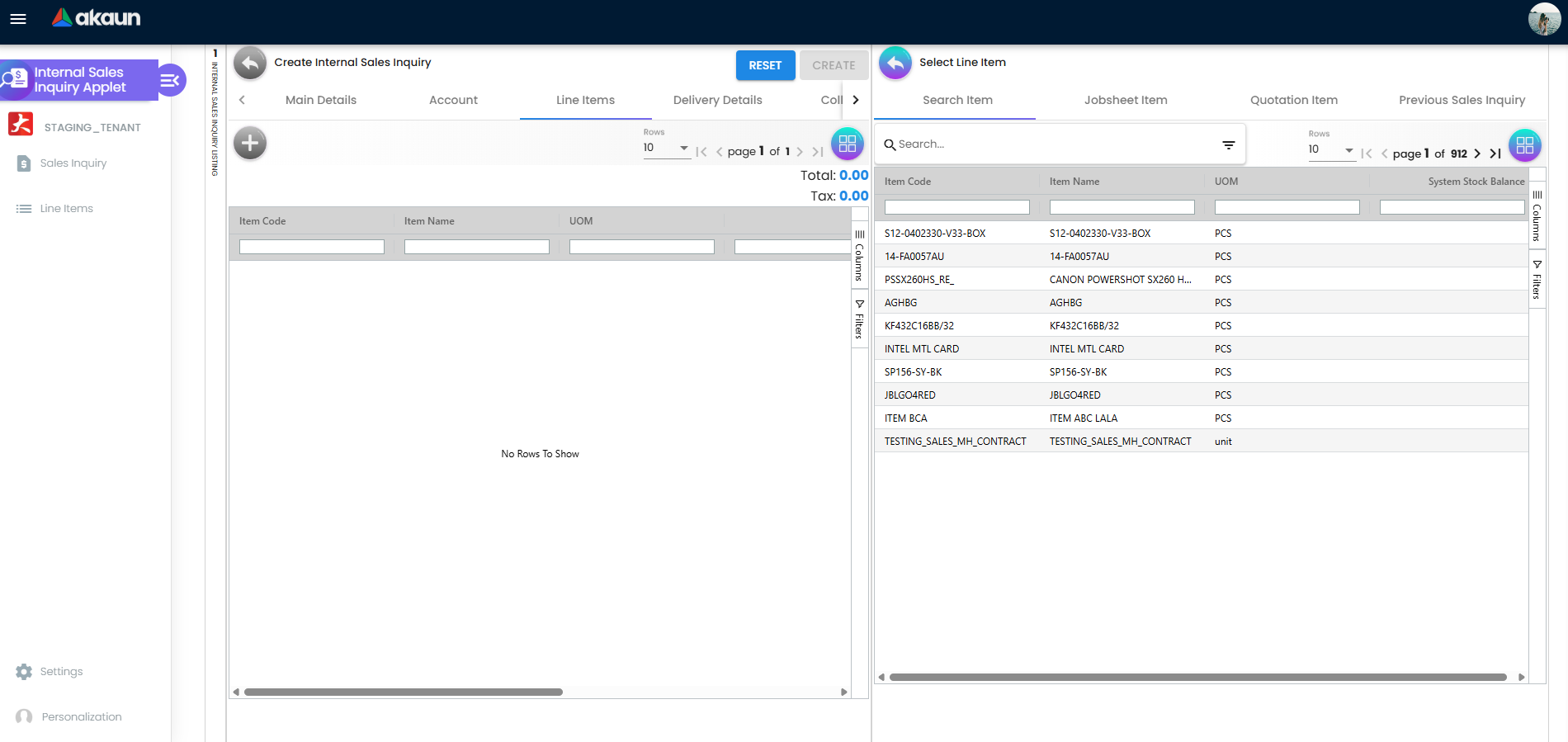Open the user profile avatar
This screenshot has height=742, width=1568.
1544,19
